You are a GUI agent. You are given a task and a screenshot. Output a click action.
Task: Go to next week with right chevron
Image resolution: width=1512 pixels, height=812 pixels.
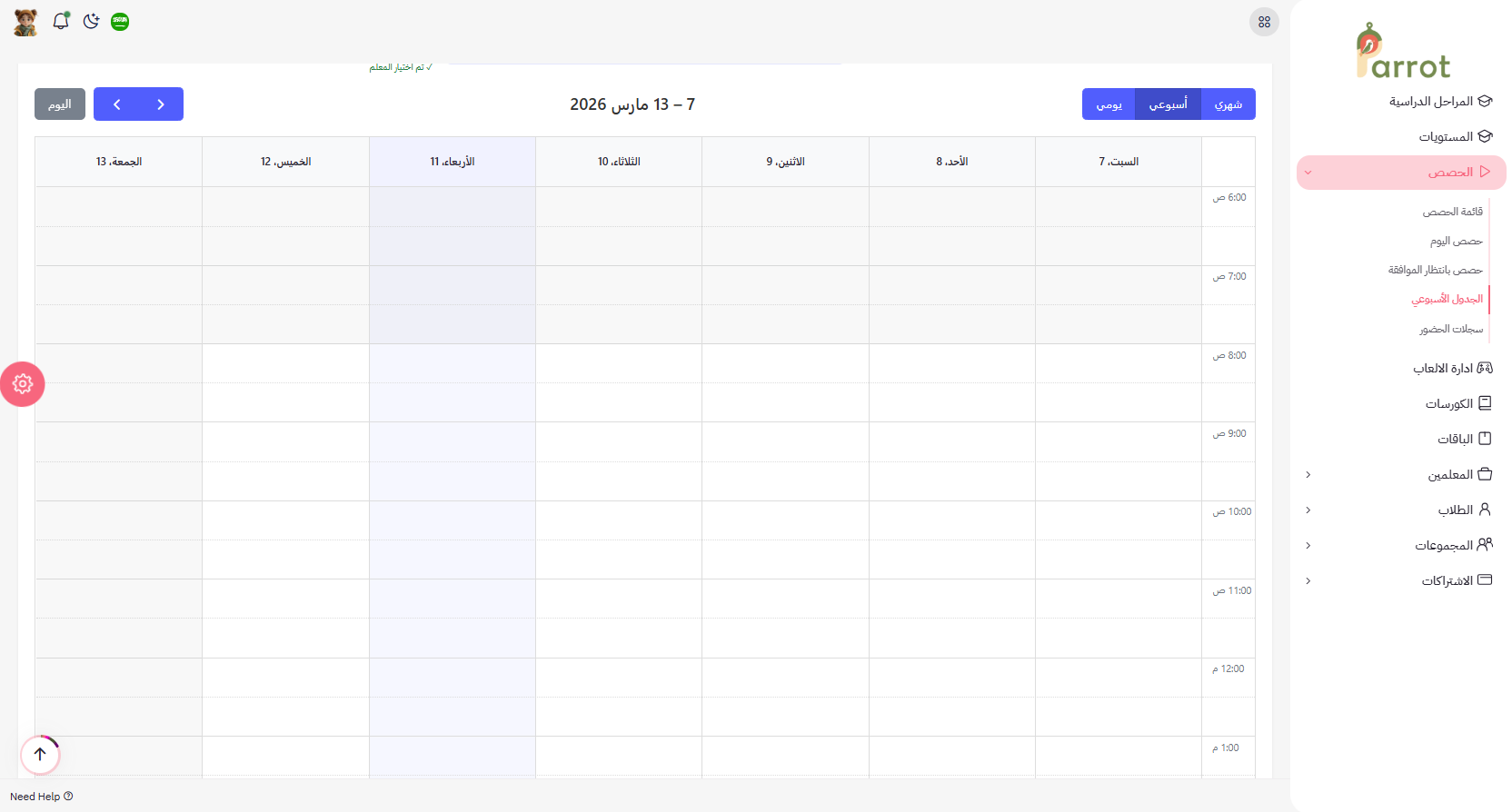click(161, 104)
